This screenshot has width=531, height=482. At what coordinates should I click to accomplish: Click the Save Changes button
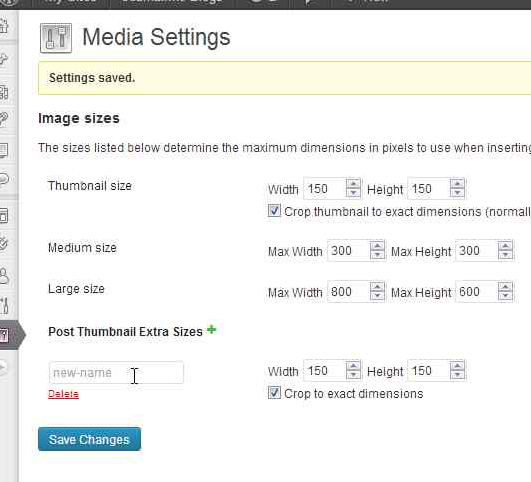coord(89,439)
